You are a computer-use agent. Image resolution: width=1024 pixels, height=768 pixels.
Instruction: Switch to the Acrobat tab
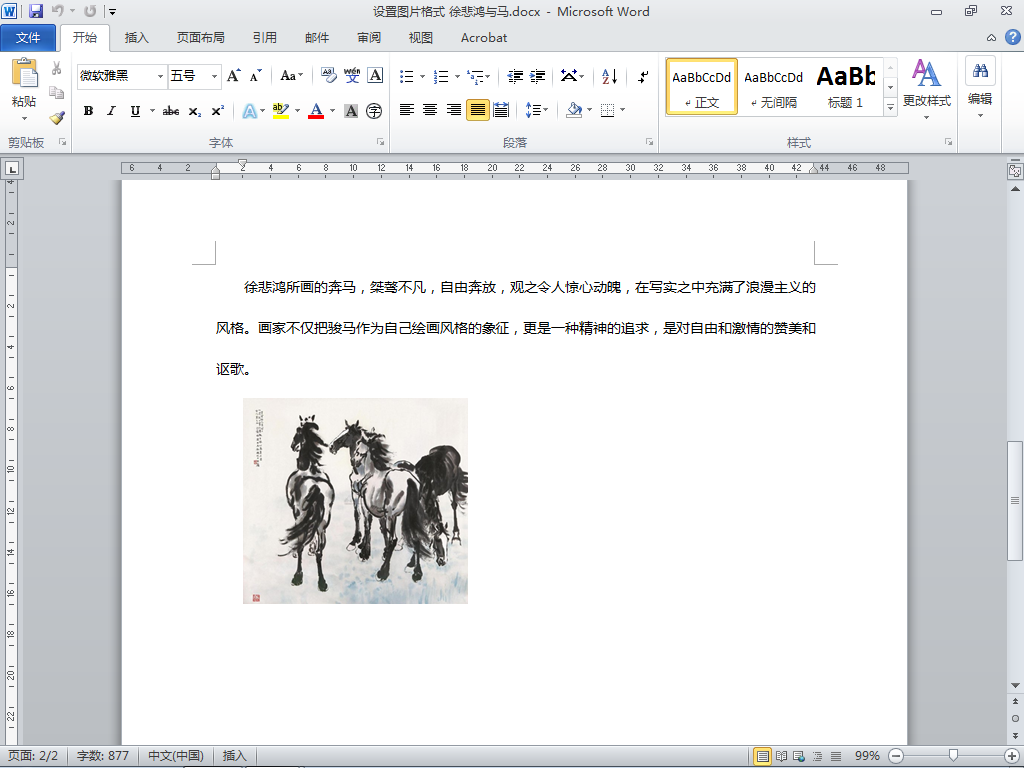pos(484,38)
